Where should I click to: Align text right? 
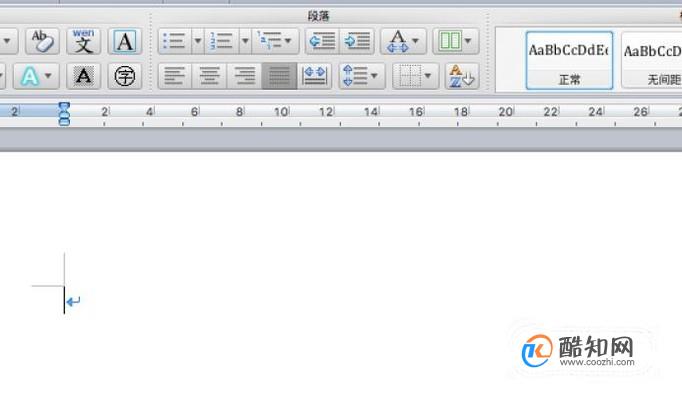click(244, 76)
